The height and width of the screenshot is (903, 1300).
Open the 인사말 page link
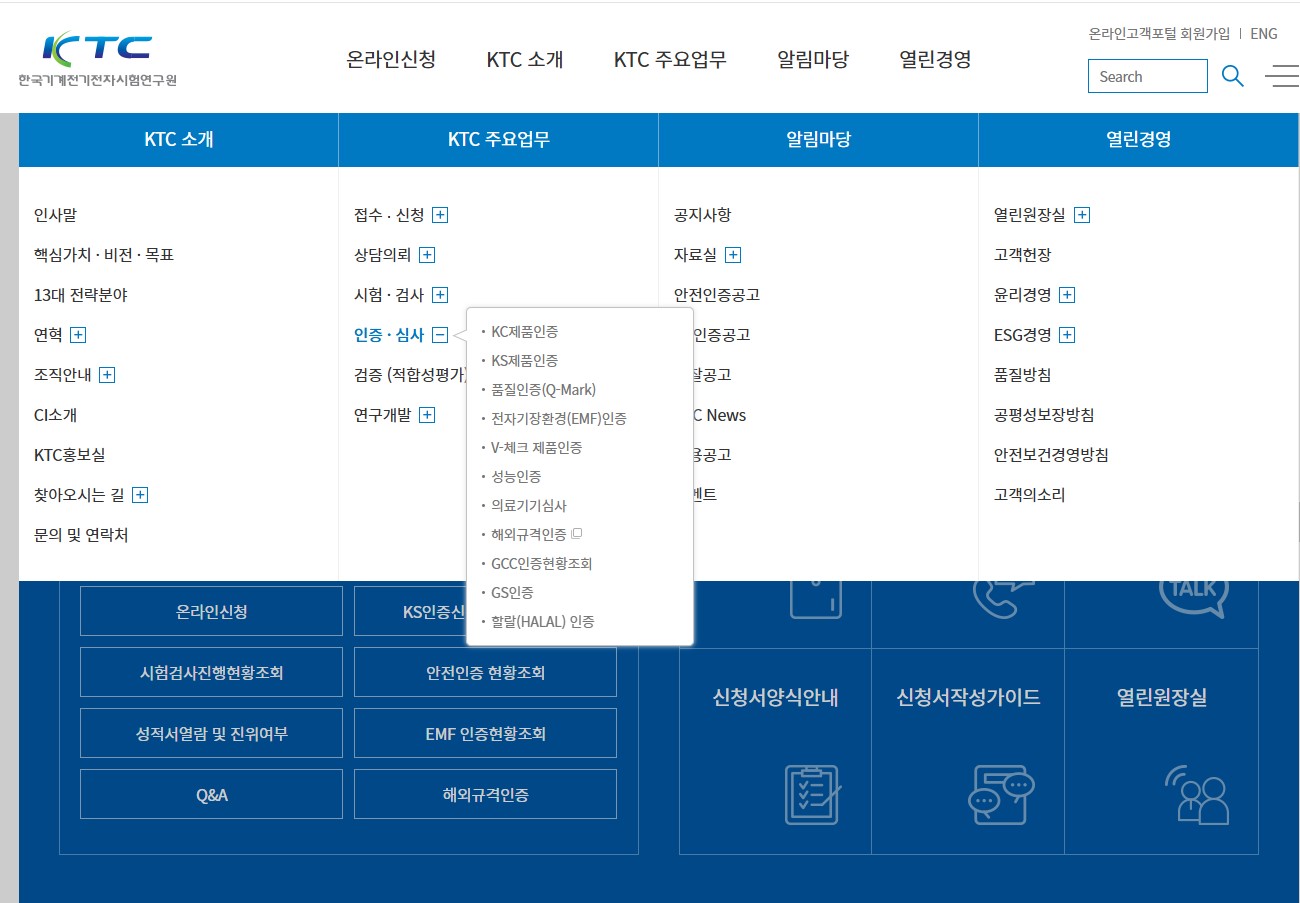coord(55,215)
